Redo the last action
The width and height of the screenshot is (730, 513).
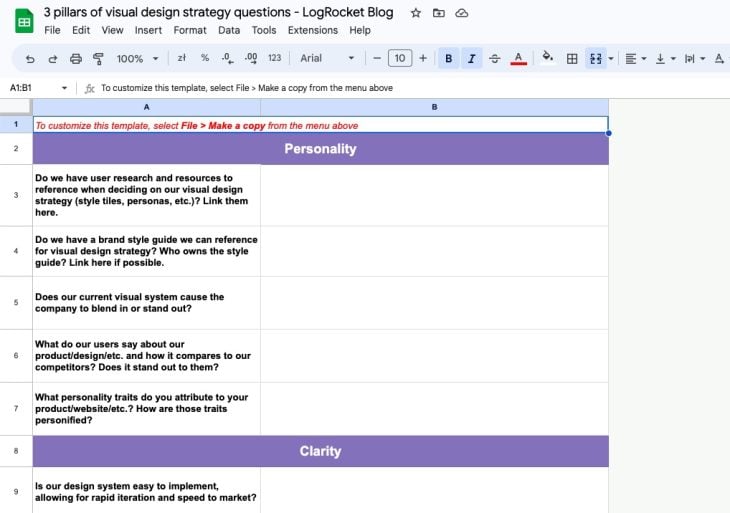(x=53, y=59)
